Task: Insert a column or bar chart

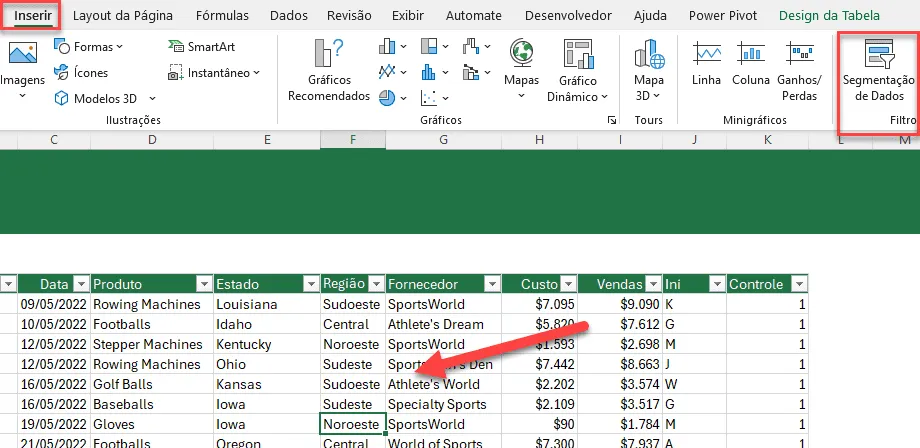Action: click(393, 46)
